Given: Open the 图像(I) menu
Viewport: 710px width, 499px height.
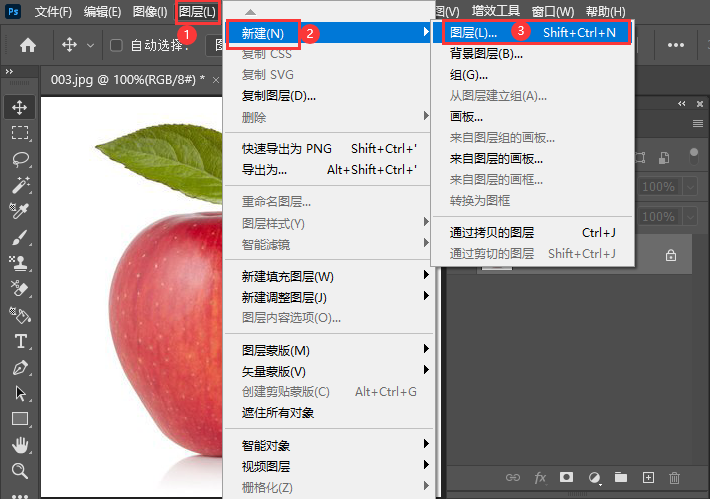Looking at the screenshot, I should pos(150,12).
